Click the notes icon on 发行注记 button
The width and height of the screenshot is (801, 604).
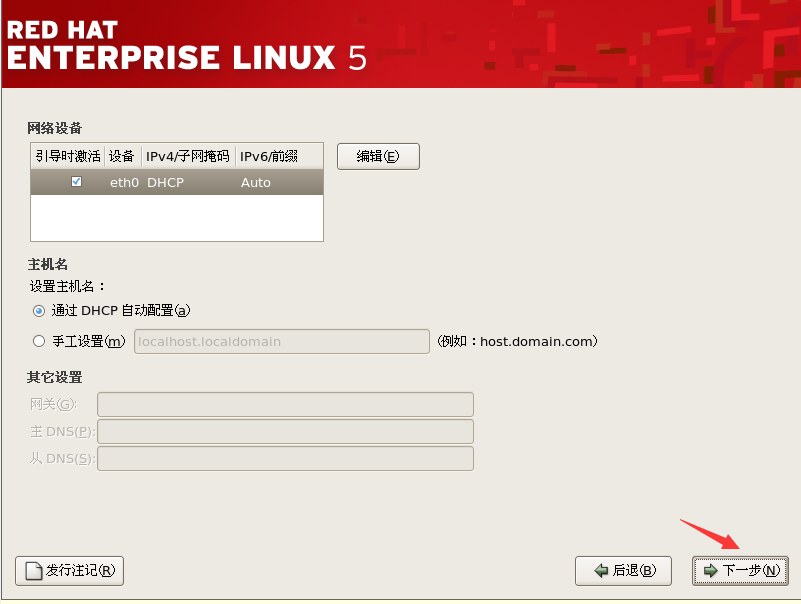coord(34,570)
